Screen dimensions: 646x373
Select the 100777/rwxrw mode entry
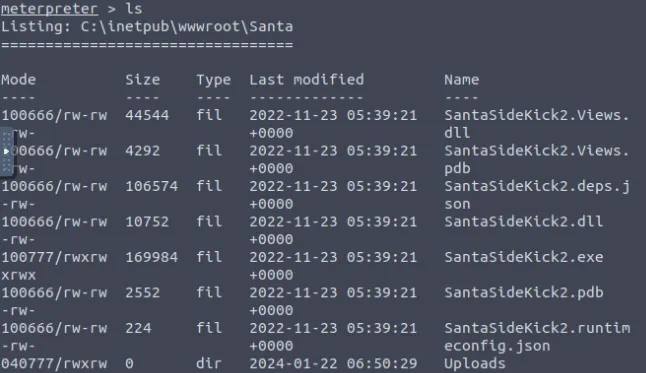(x=54, y=257)
